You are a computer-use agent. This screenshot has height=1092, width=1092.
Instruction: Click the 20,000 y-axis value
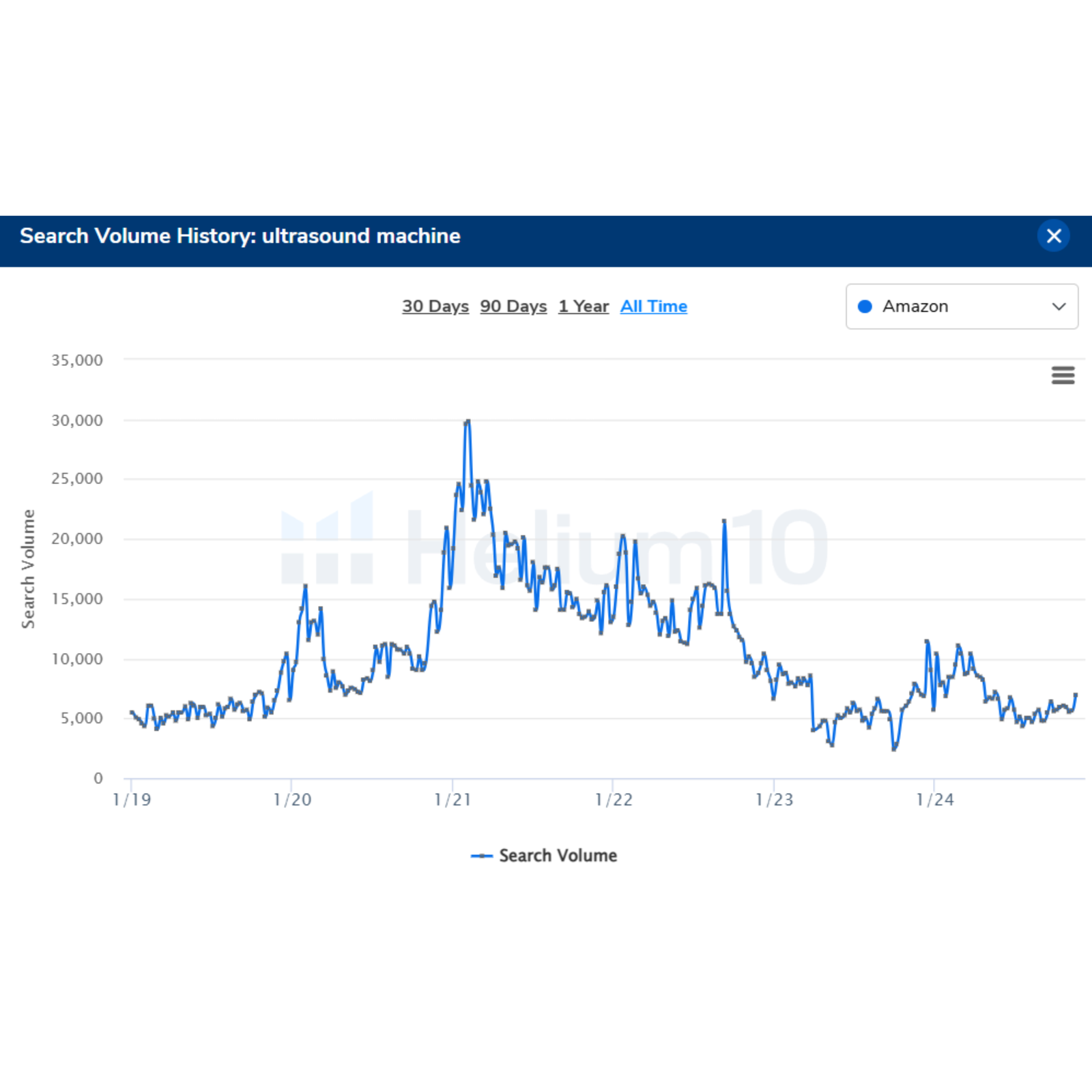pos(77,539)
